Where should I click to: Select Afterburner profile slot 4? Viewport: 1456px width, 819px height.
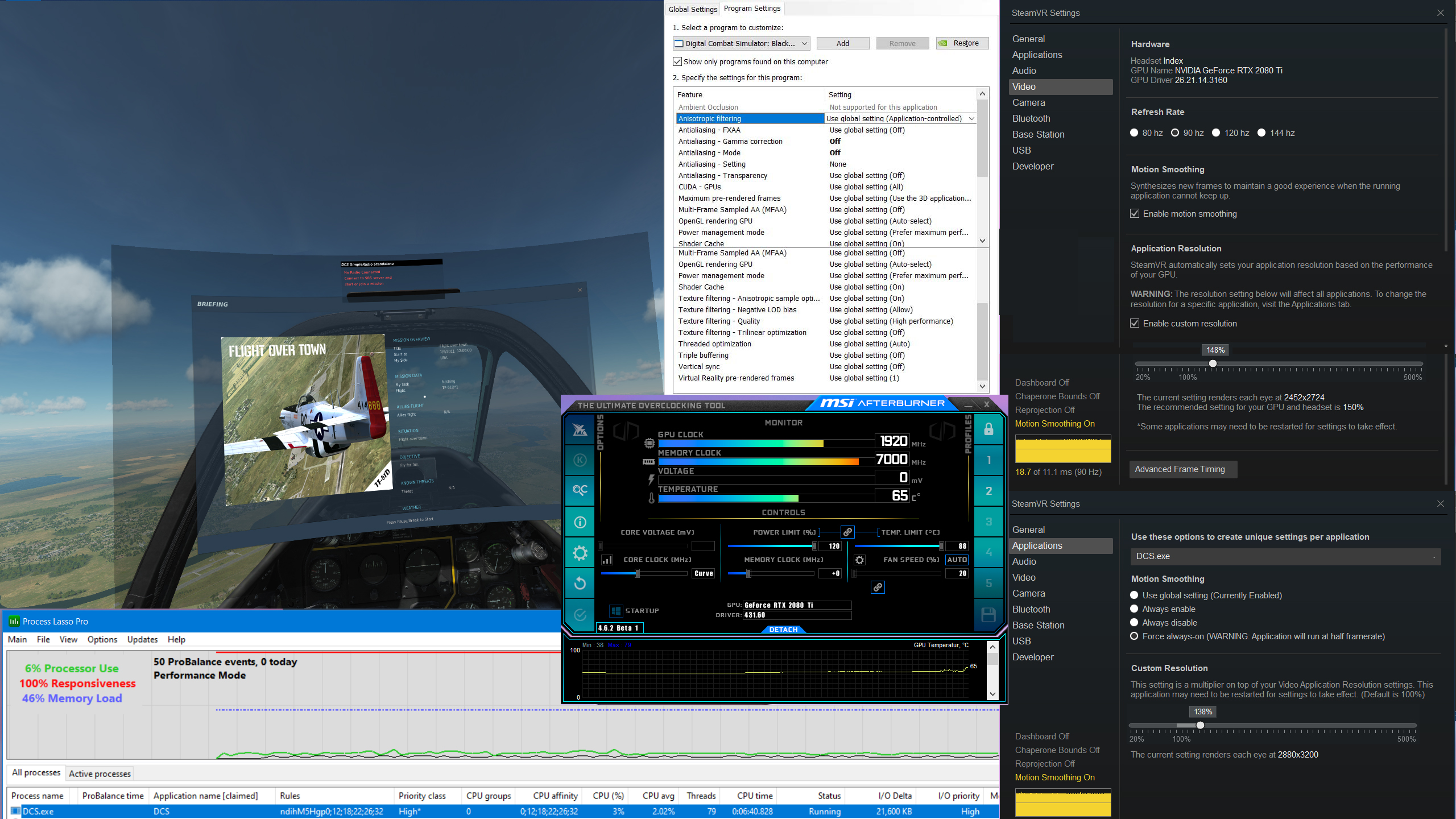click(988, 552)
